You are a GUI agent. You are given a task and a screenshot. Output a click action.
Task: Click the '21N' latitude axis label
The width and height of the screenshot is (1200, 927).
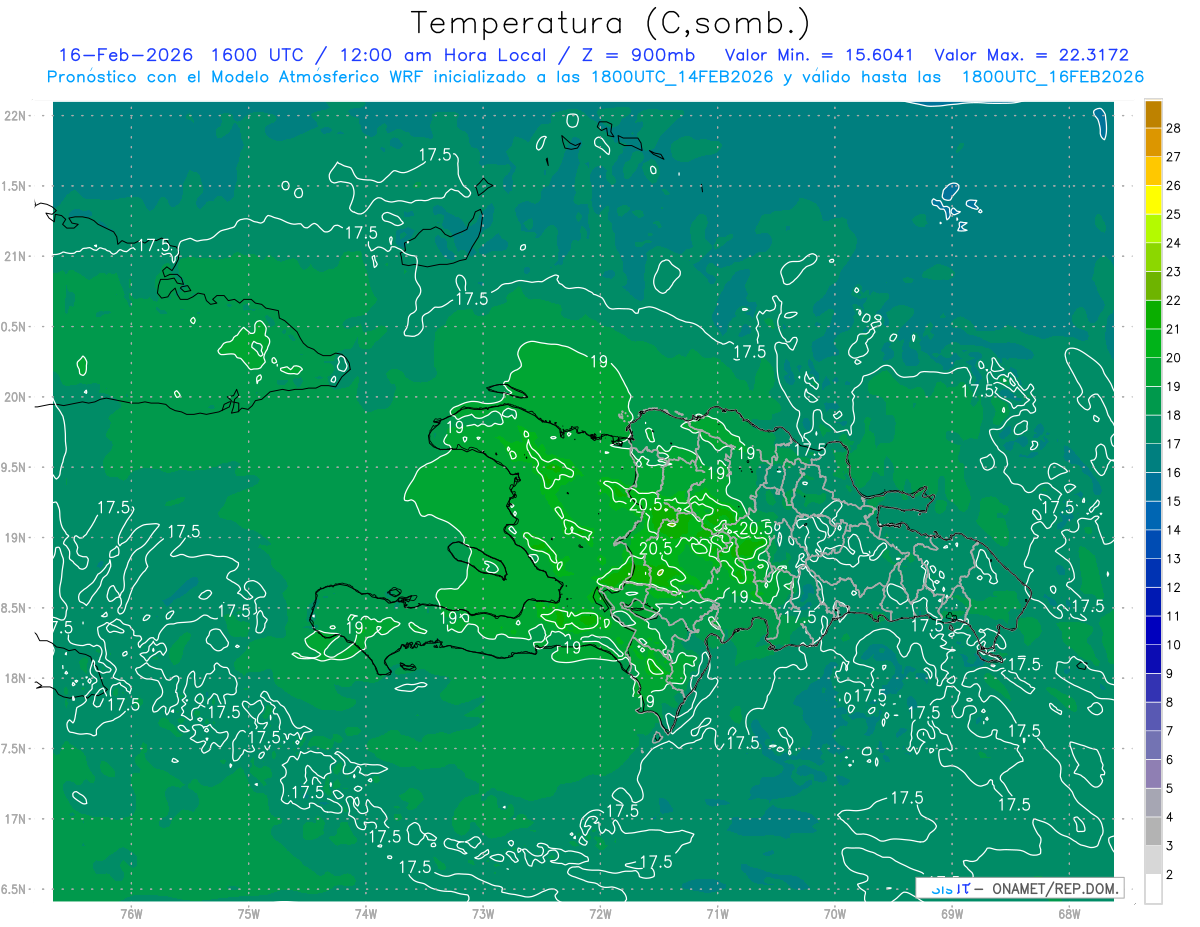[15, 256]
